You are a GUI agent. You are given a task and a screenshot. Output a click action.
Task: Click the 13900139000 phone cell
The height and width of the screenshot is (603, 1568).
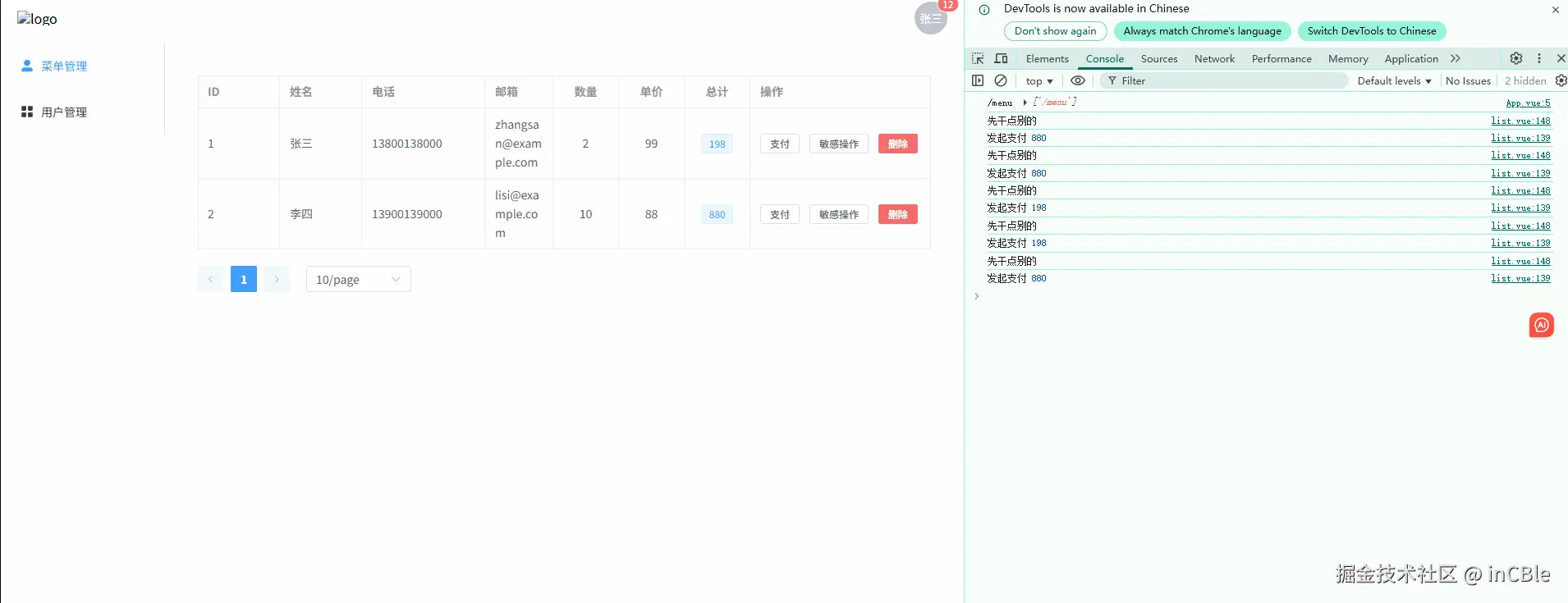tap(407, 214)
